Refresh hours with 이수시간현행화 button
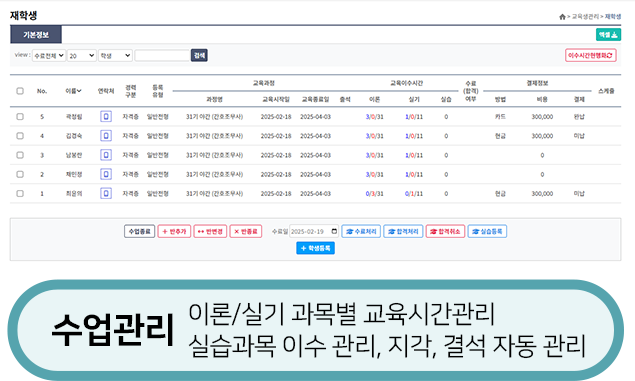The image size is (635, 381). click(590, 55)
